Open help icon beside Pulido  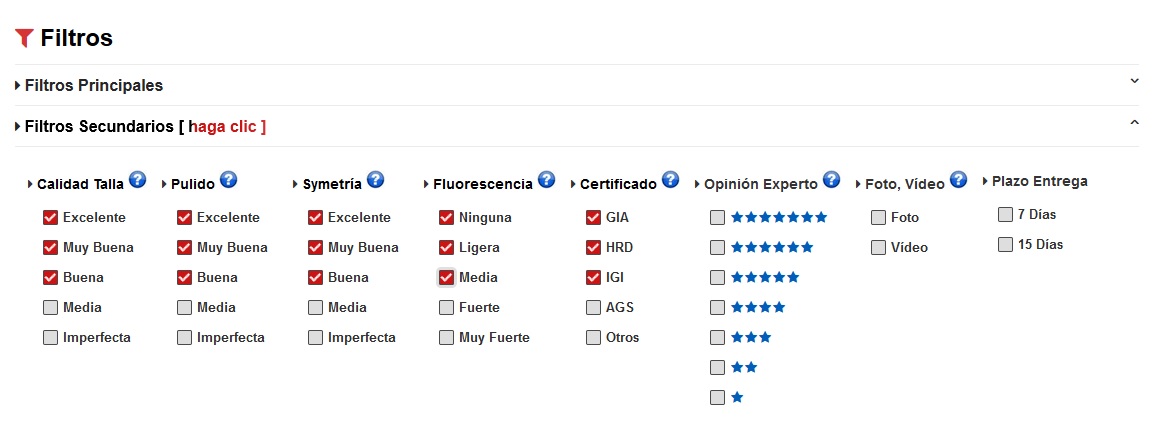click(x=228, y=180)
